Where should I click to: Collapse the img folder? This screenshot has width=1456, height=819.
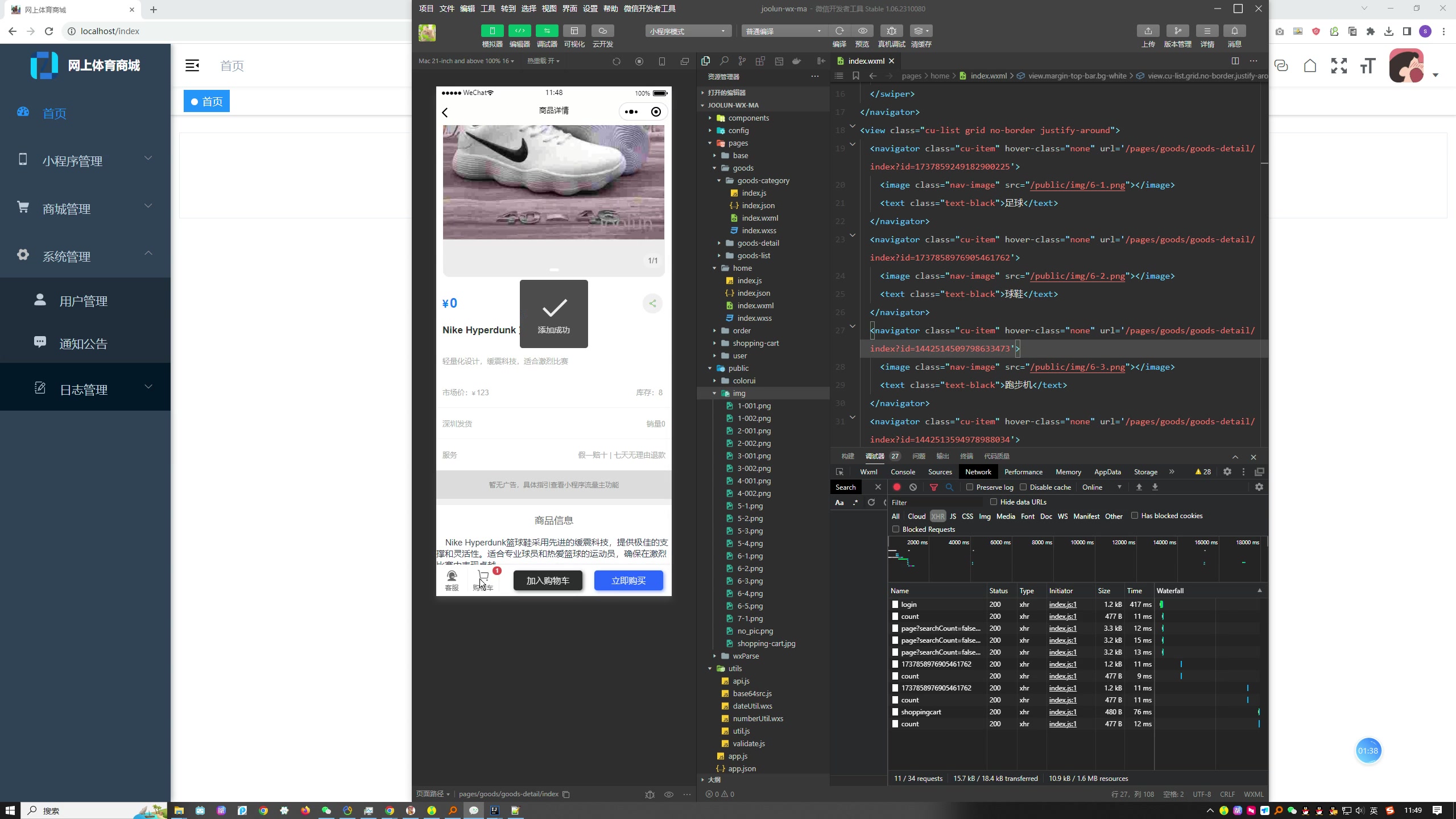coord(739,393)
